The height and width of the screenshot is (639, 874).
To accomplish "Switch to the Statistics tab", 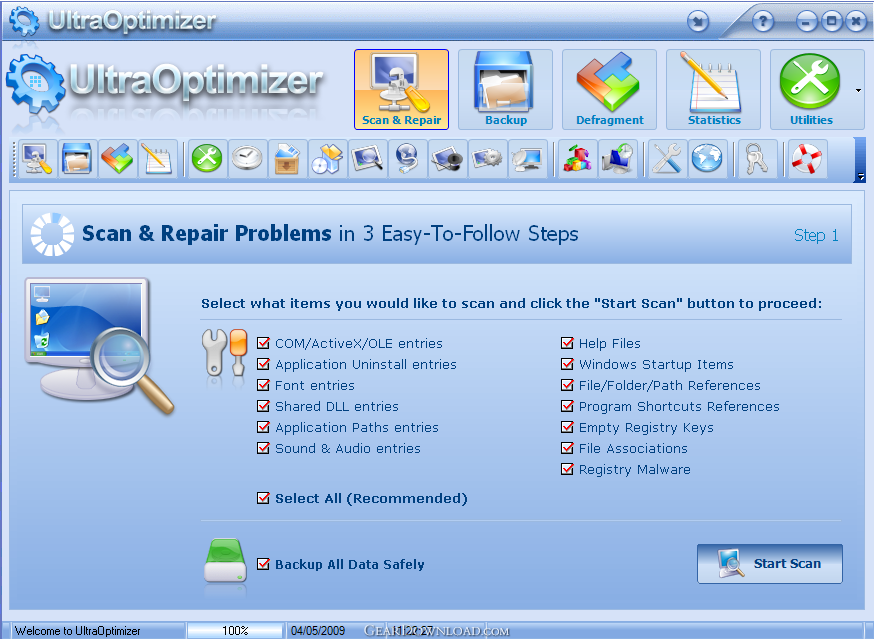I will tap(713, 89).
